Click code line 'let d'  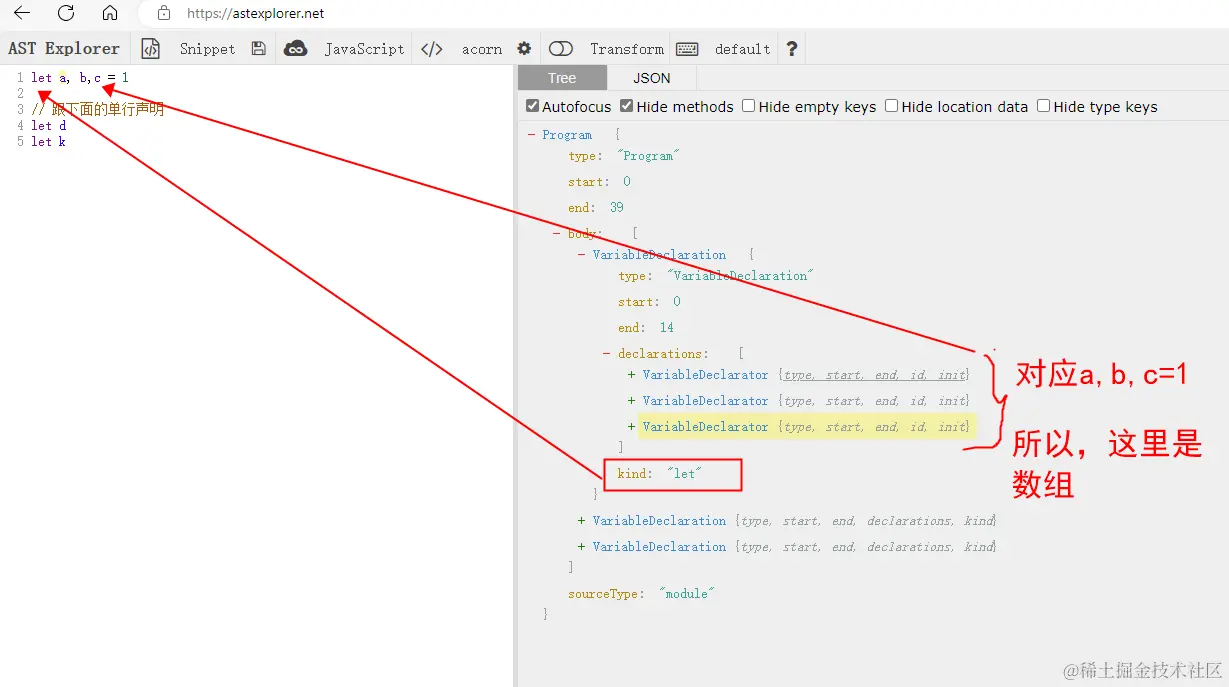49,126
